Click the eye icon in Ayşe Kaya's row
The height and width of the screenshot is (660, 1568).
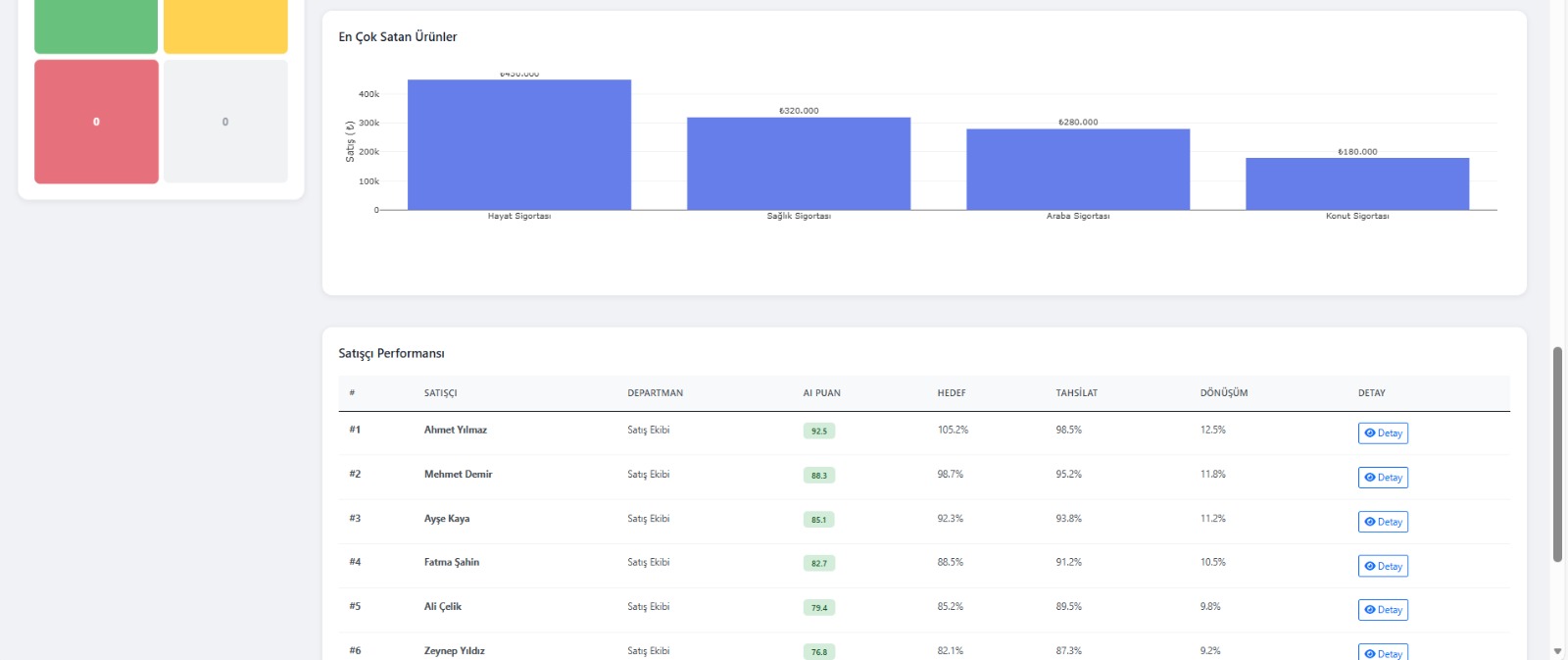tap(1370, 522)
